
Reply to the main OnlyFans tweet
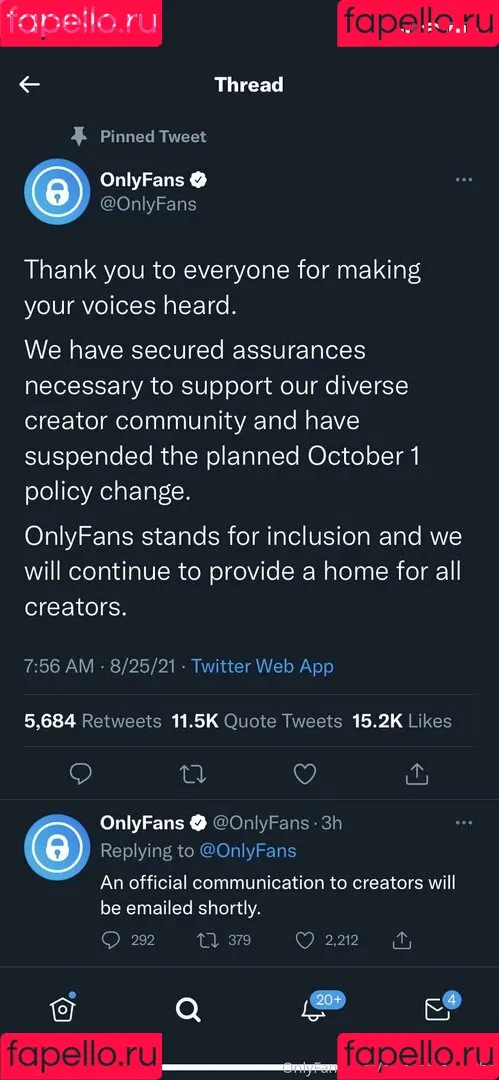[x=81, y=774]
